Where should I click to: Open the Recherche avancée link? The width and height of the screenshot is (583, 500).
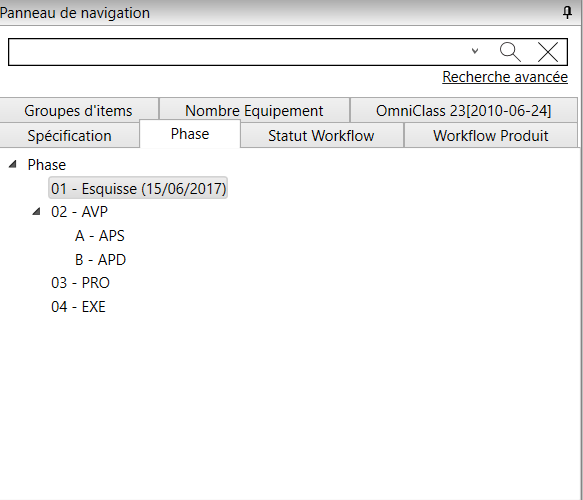point(505,77)
